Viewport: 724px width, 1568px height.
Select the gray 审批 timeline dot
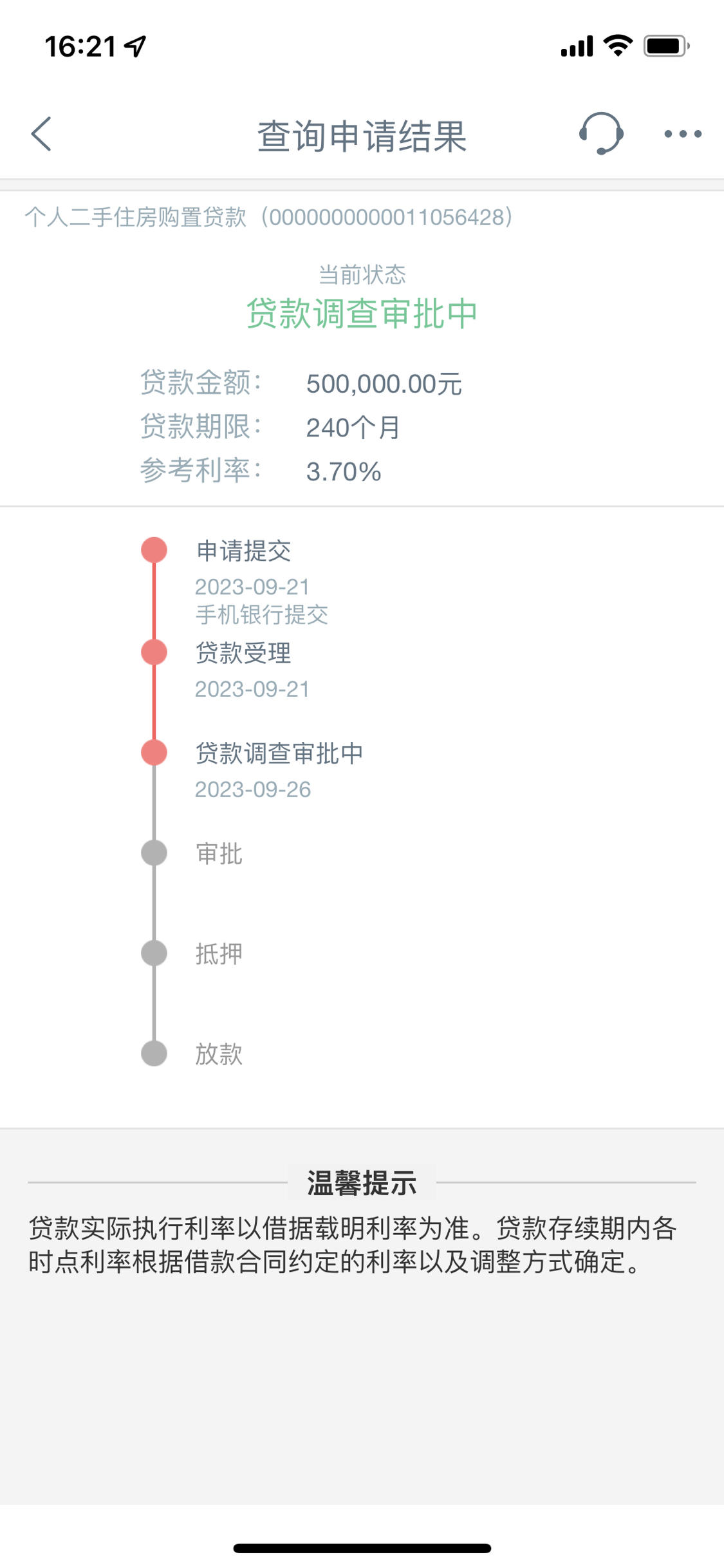[154, 853]
